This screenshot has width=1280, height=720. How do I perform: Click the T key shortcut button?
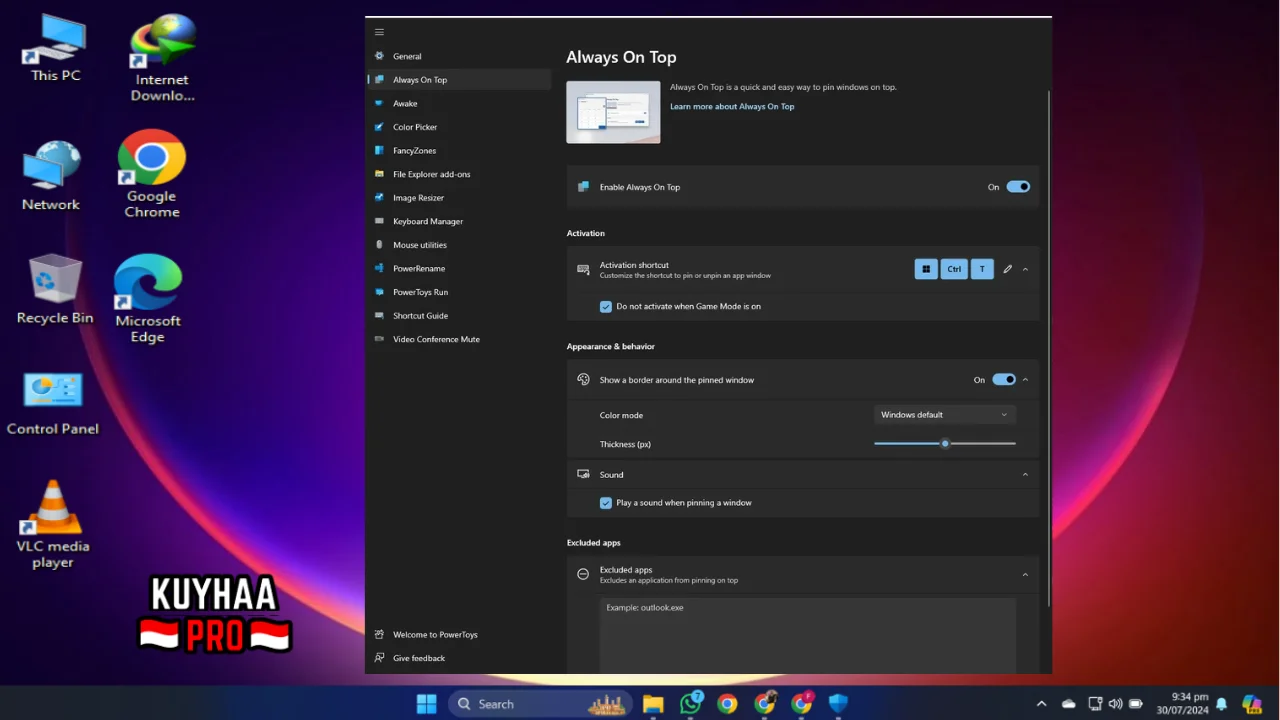tap(982, 269)
